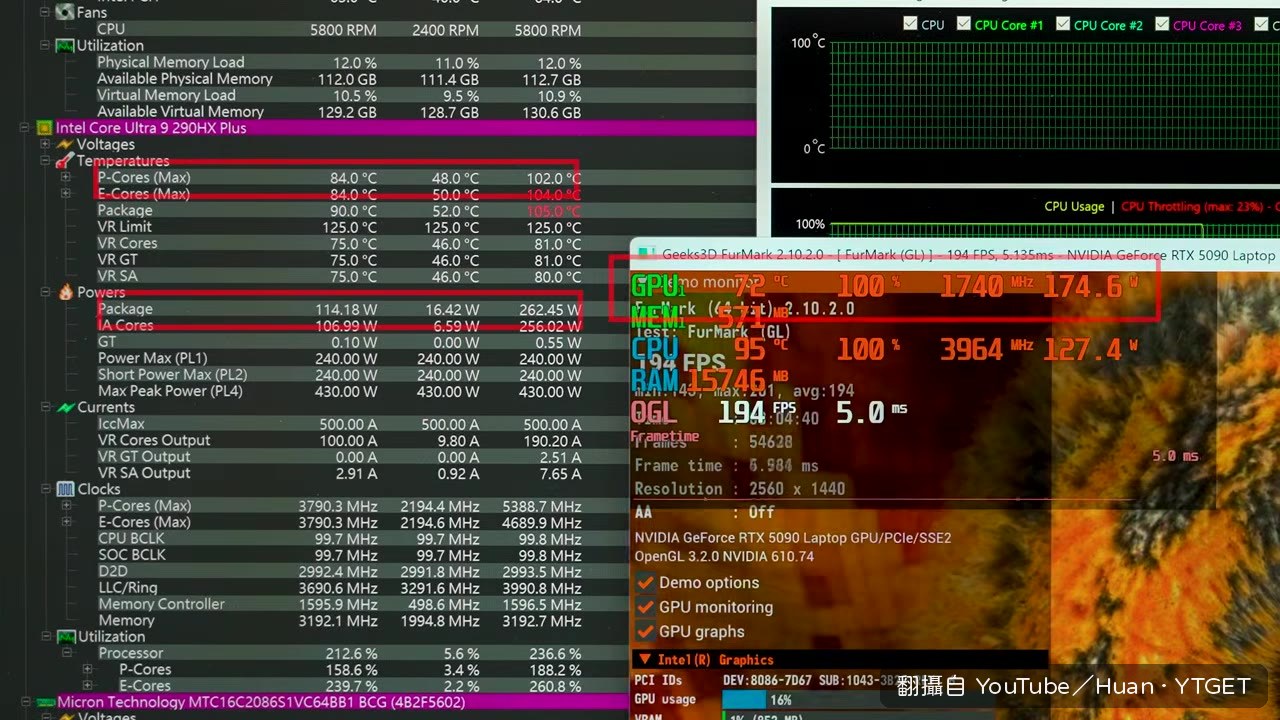The height and width of the screenshot is (720, 1280).
Task: Click the Currents waveform icon
Action: (x=65, y=407)
